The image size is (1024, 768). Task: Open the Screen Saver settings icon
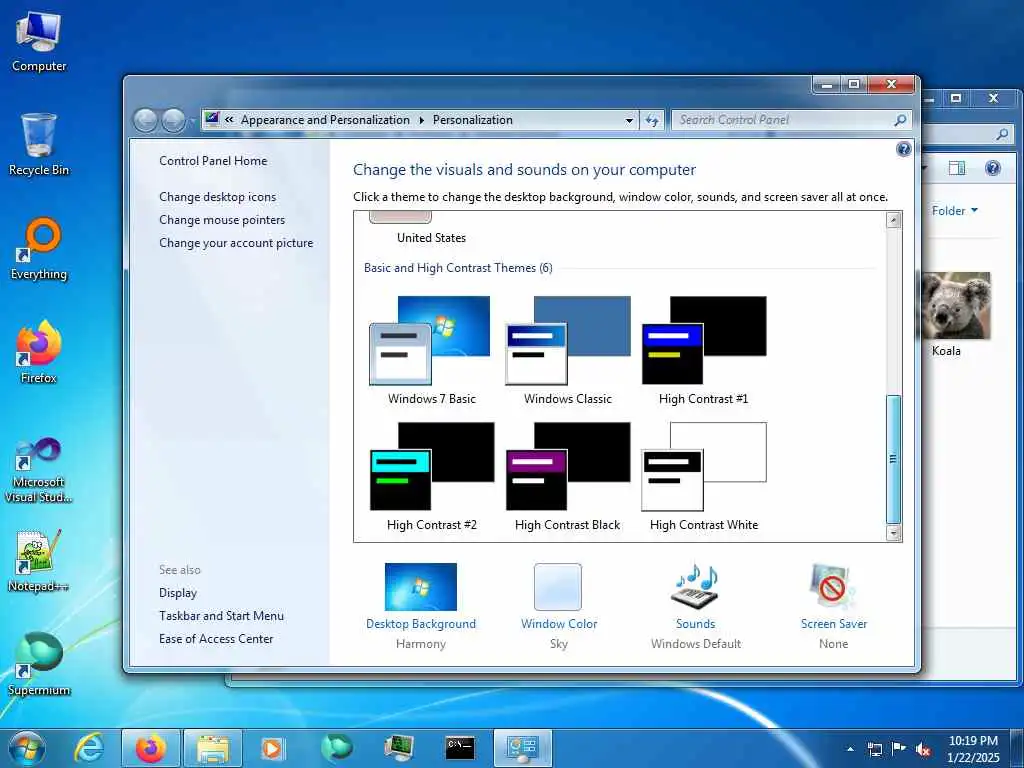pos(833,586)
